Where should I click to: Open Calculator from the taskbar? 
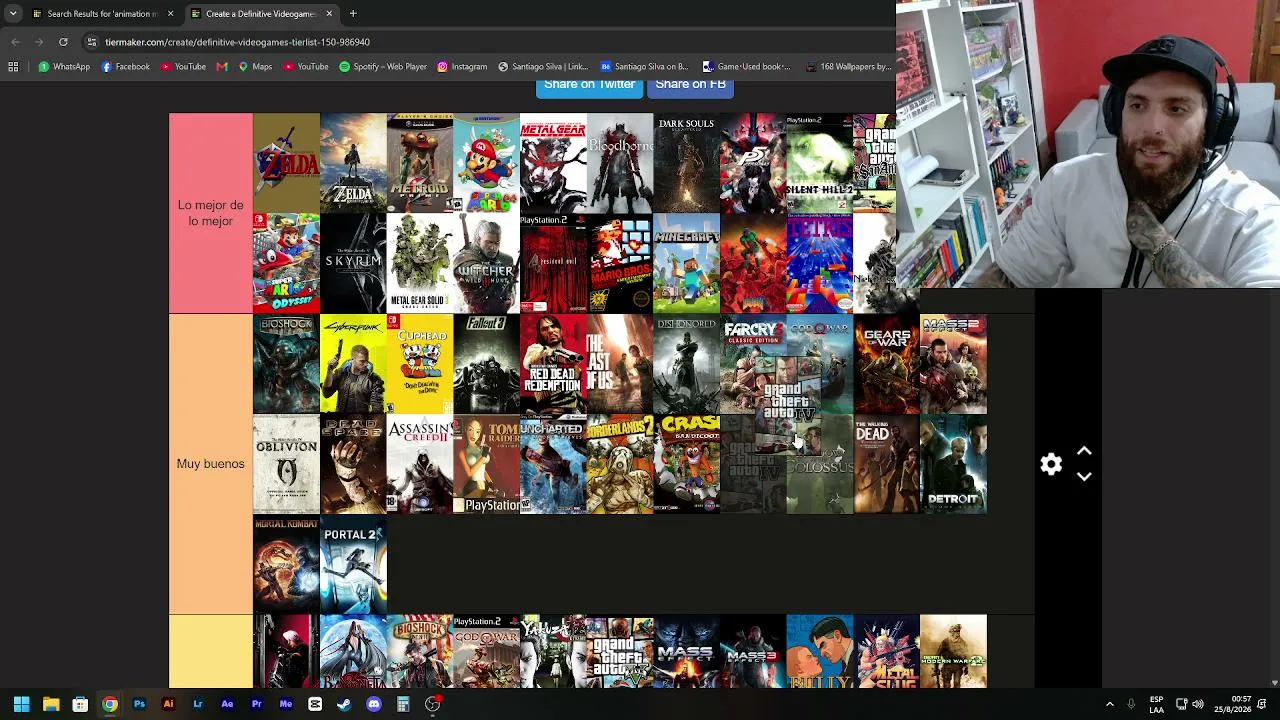point(403,704)
